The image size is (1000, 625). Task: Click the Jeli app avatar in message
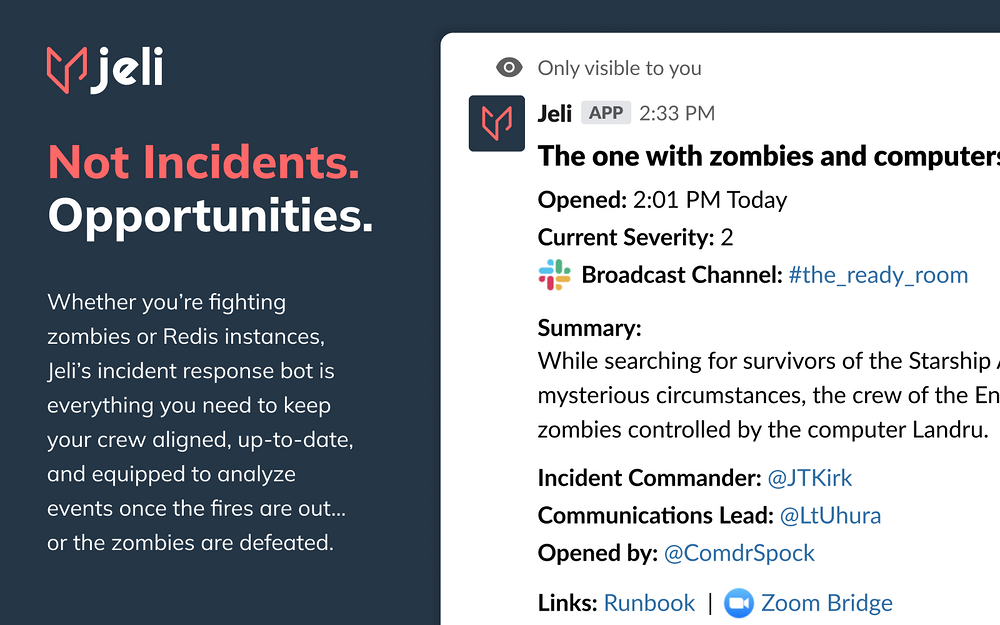coord(497,123)
